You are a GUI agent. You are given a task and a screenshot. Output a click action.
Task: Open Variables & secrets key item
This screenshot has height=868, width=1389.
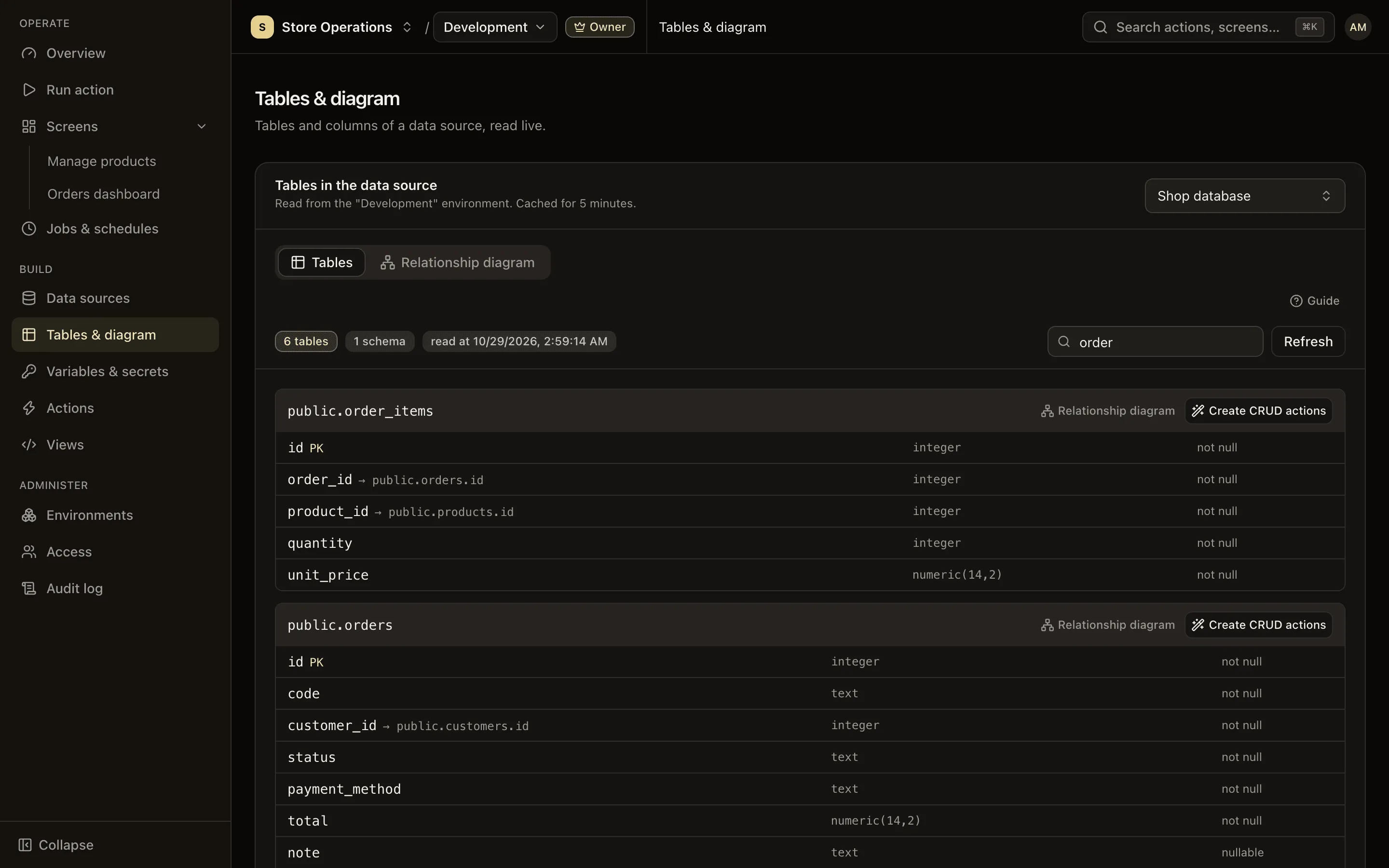(x=115, y=371)
